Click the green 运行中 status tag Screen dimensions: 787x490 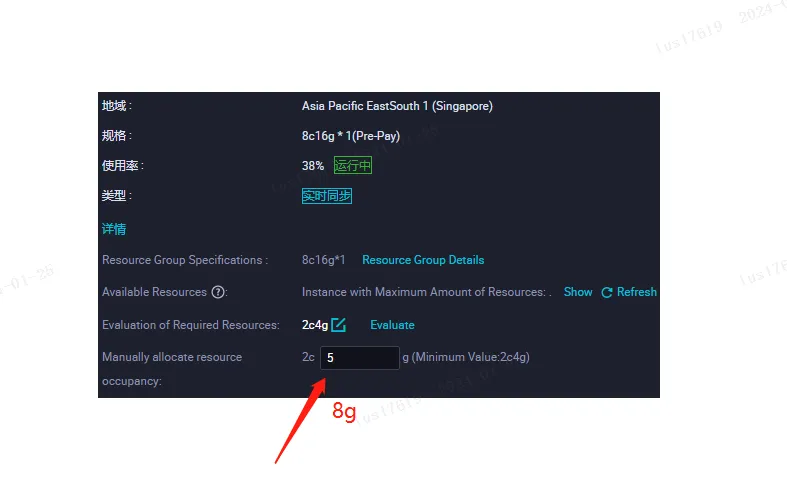coord(352,166)
